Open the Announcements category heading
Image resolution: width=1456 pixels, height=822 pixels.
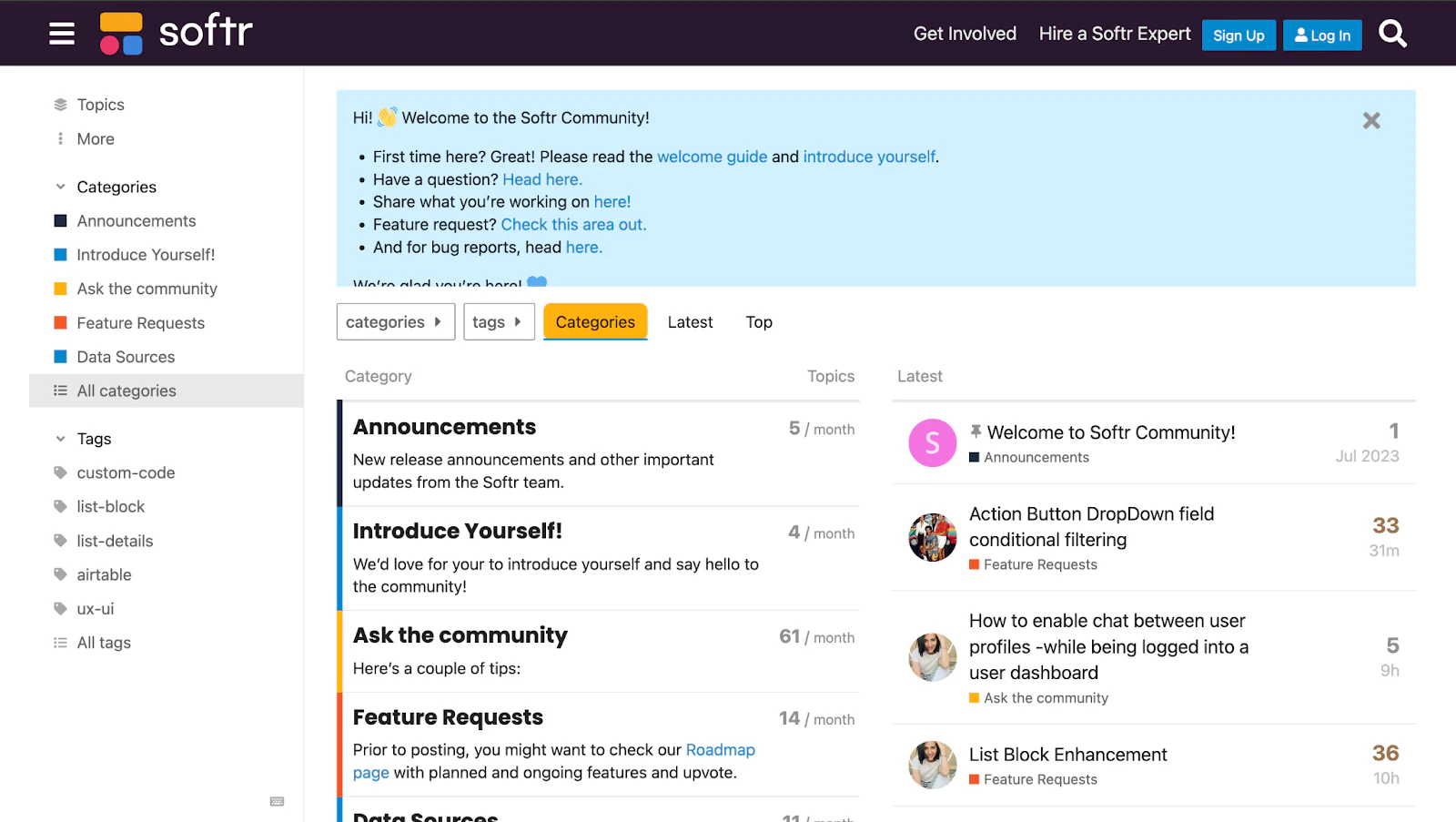tap(444, 427)
